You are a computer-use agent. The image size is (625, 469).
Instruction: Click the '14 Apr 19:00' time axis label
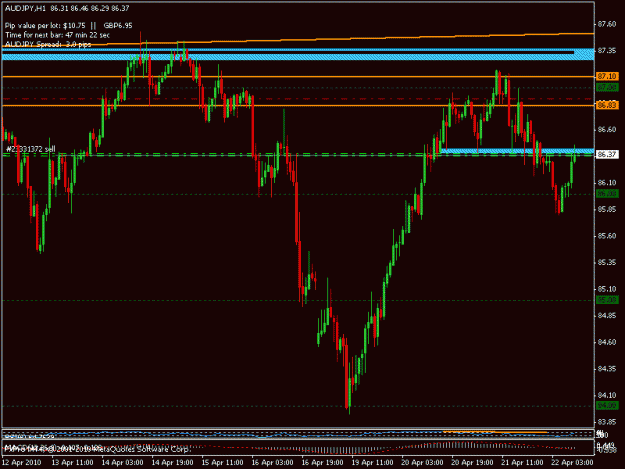[172, 462]
